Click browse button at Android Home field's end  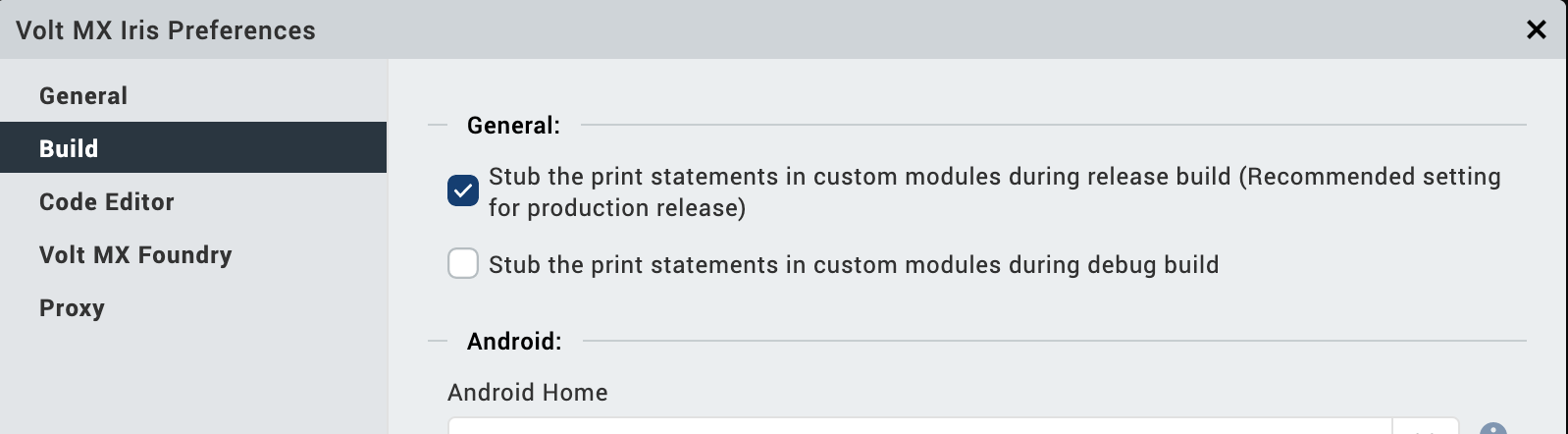[1425, 428]
